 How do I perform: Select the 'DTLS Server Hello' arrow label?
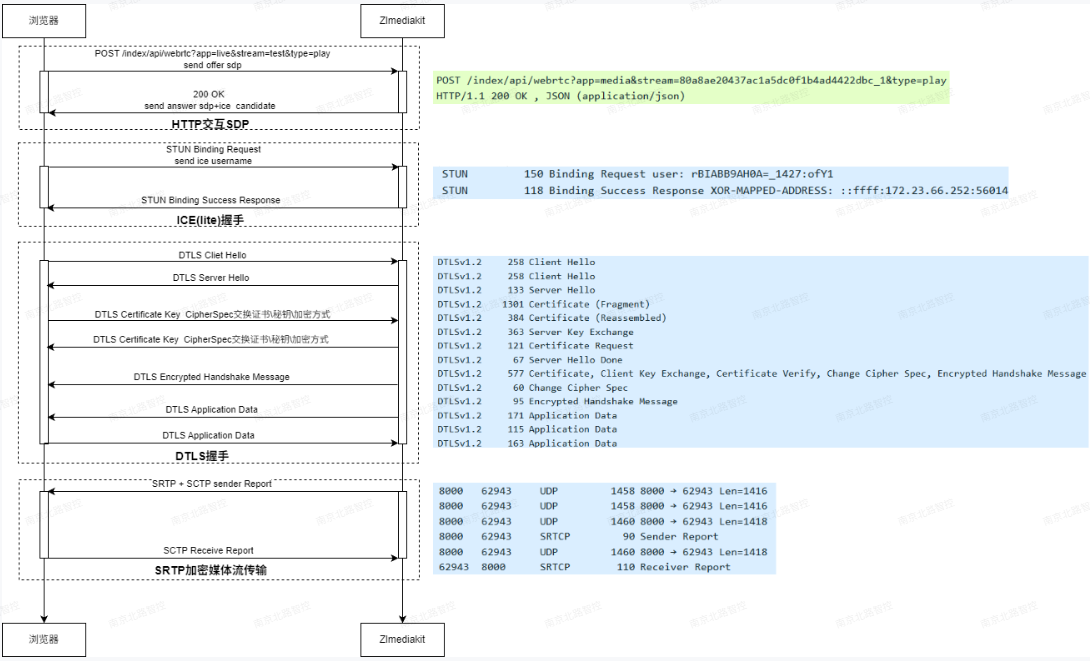pos(211,277)
